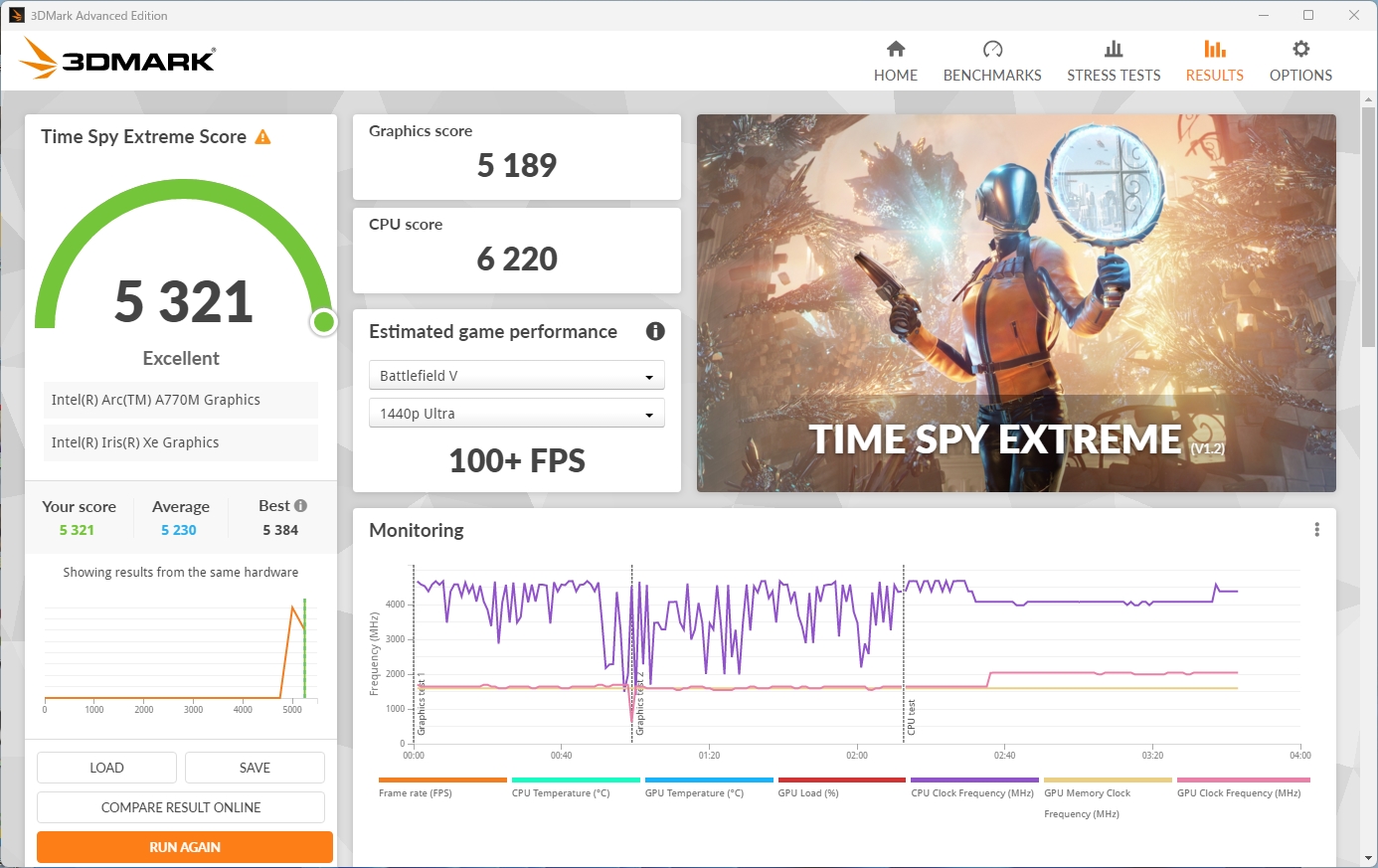This screenshot has width=1378, height=868.
Task: Open the Monitoring three-dot menu
Action: coord(1316,530)
